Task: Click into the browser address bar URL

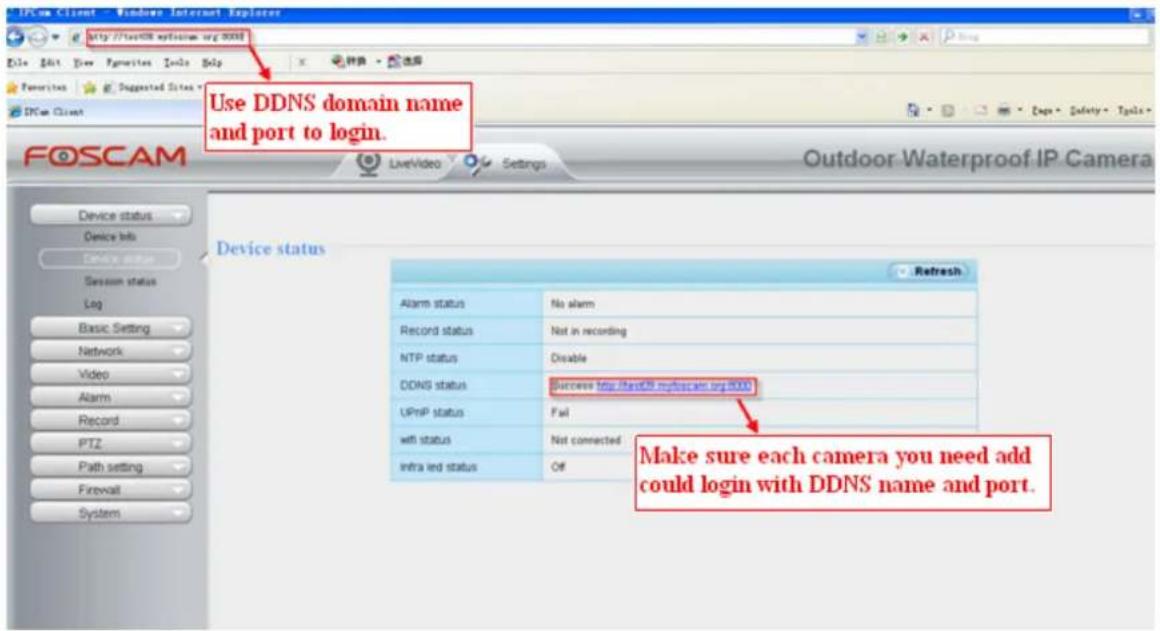Action: [167, 36]
